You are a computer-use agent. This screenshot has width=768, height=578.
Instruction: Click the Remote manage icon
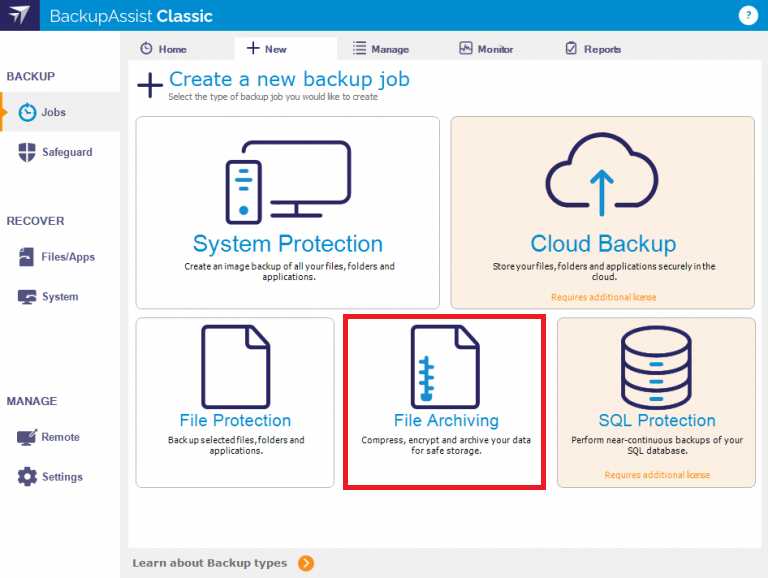click(27, 437)
